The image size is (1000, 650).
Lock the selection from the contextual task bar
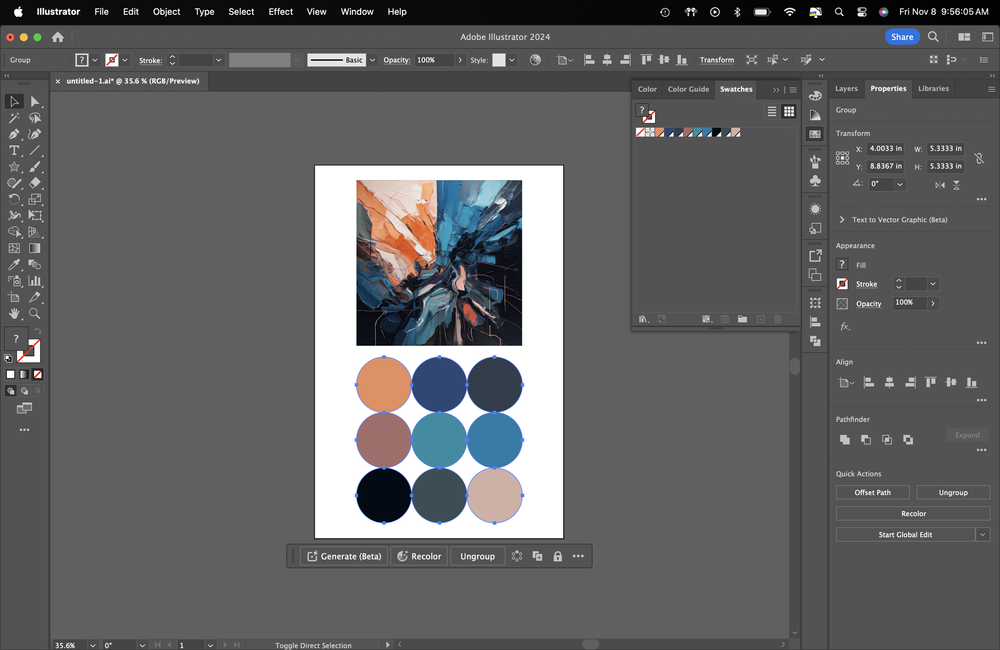[557, 556]
